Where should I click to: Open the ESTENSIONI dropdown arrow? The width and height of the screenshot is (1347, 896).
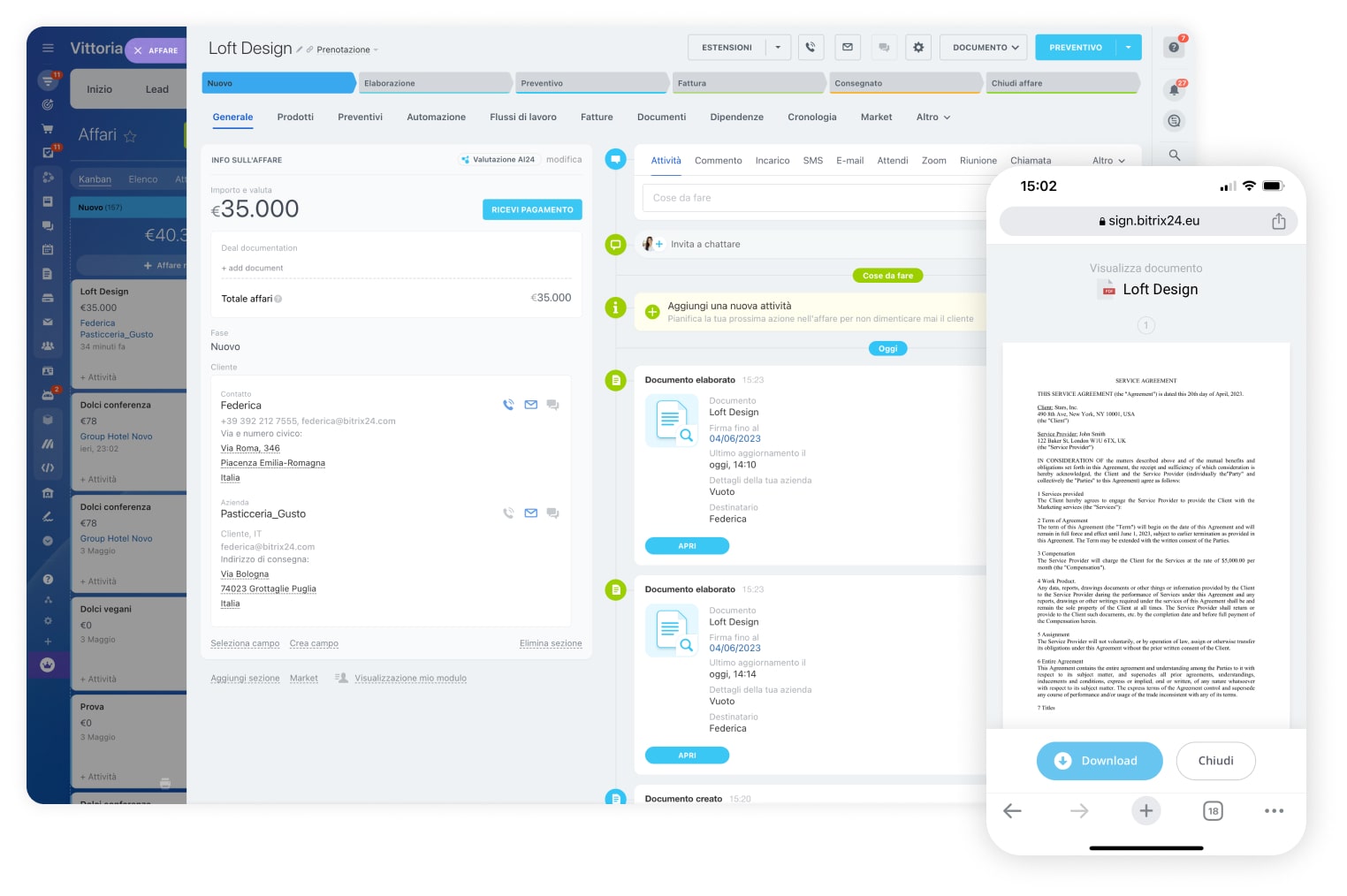pos(778,48)
